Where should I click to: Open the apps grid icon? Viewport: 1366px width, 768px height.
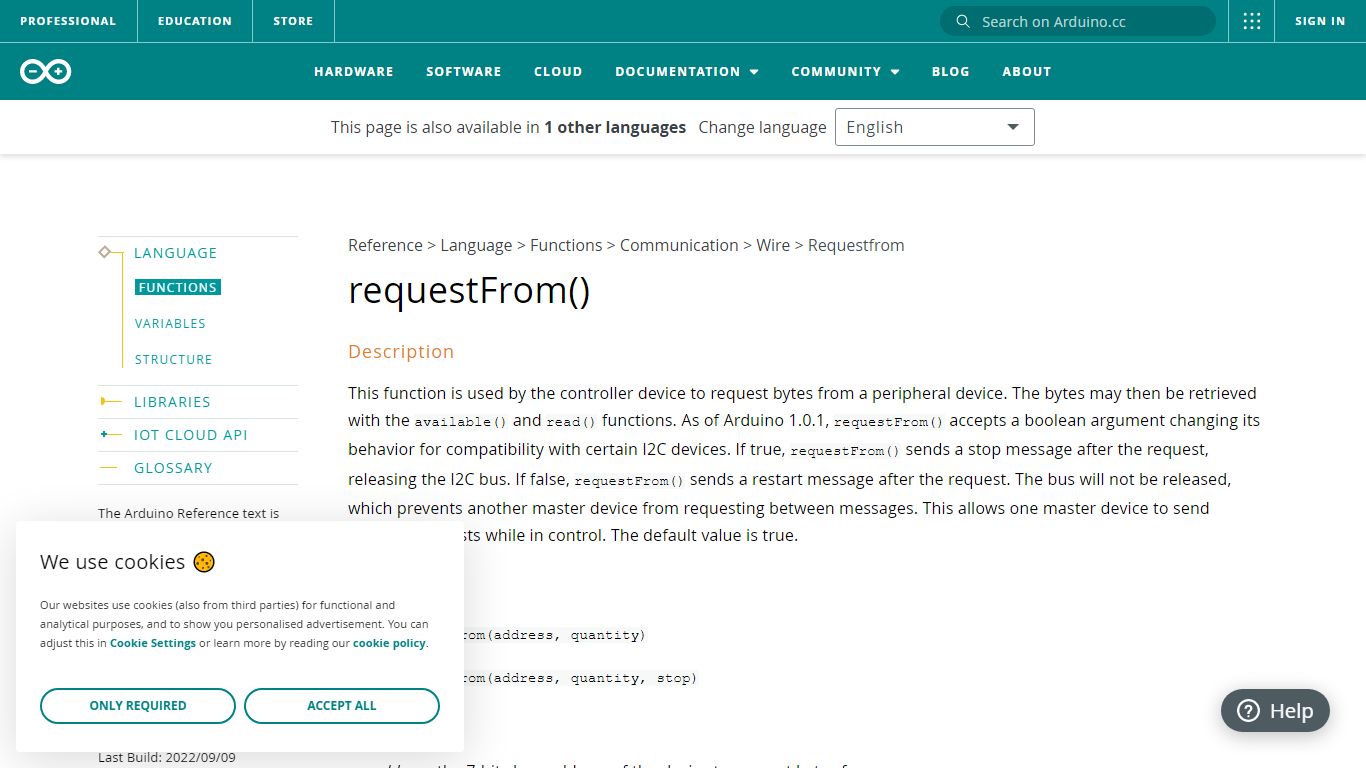(1252, 21)
